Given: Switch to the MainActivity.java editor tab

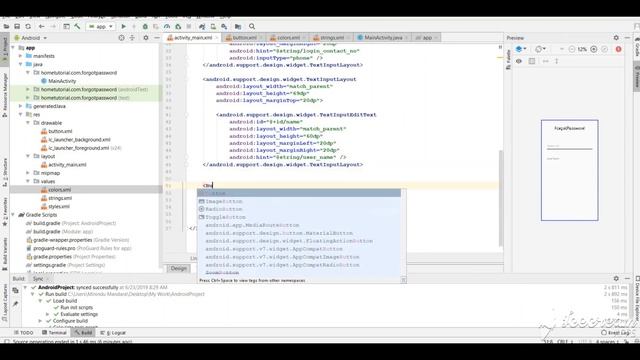Looking at the screenshot, I should pyautogui.click(x=382, y=38).
